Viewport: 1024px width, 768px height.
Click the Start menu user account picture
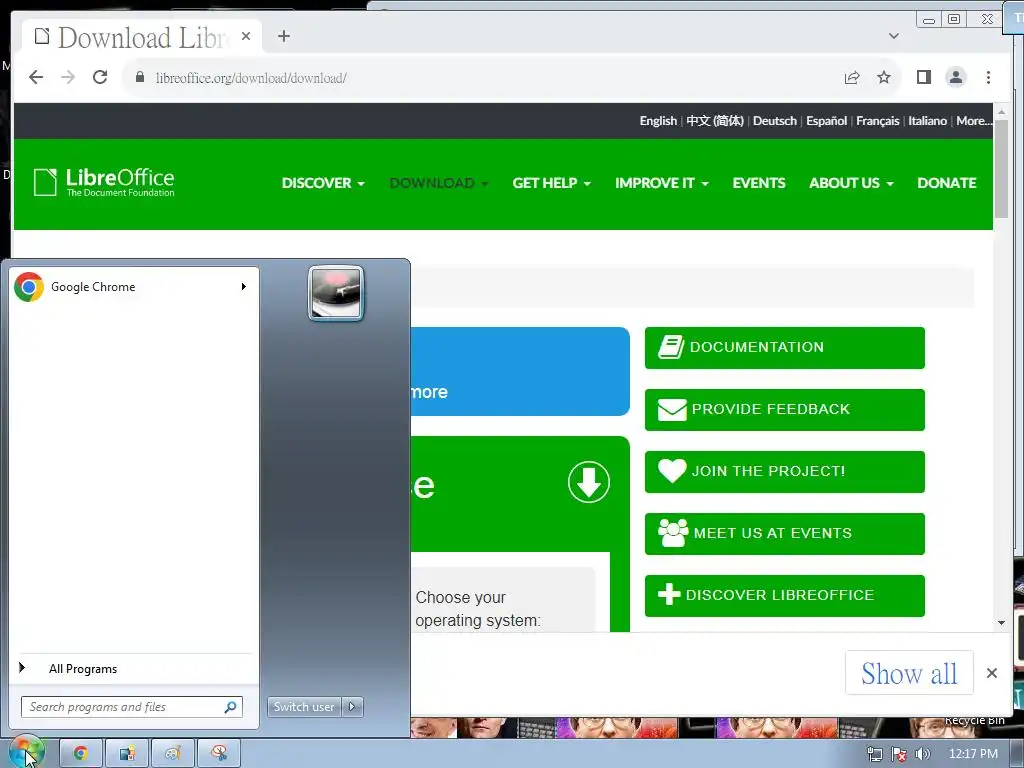(336, 293)
